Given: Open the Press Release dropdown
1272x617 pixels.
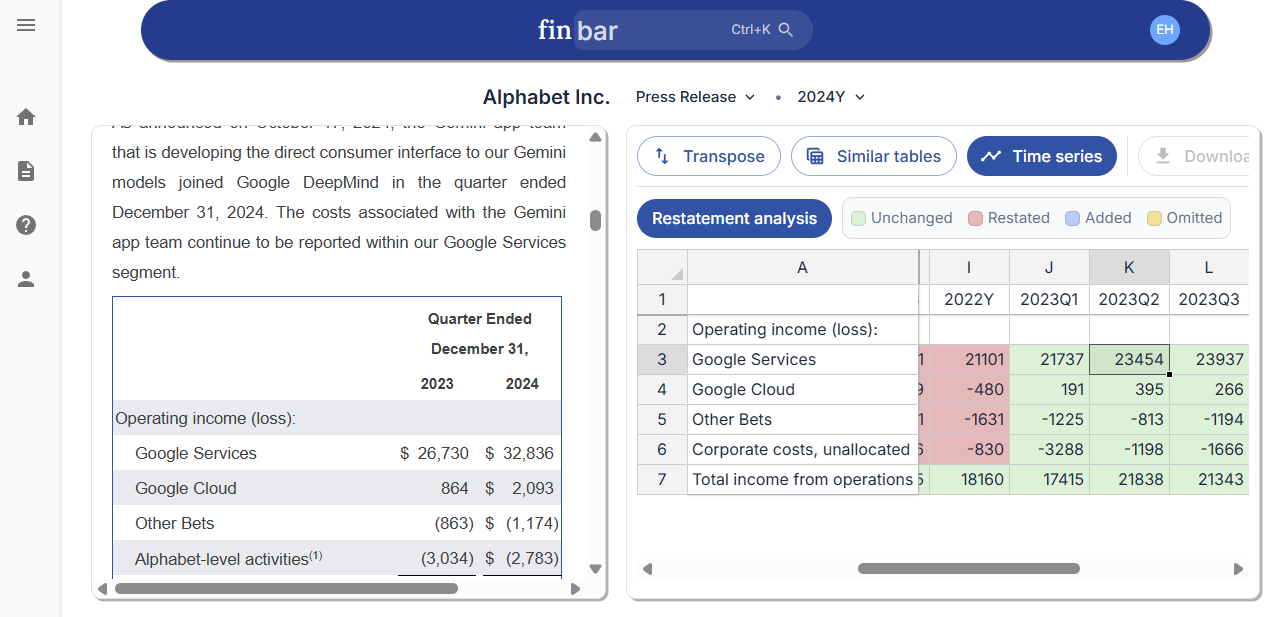Looking at the screenshot, I should pyautogui.click(x=696, y=97).
